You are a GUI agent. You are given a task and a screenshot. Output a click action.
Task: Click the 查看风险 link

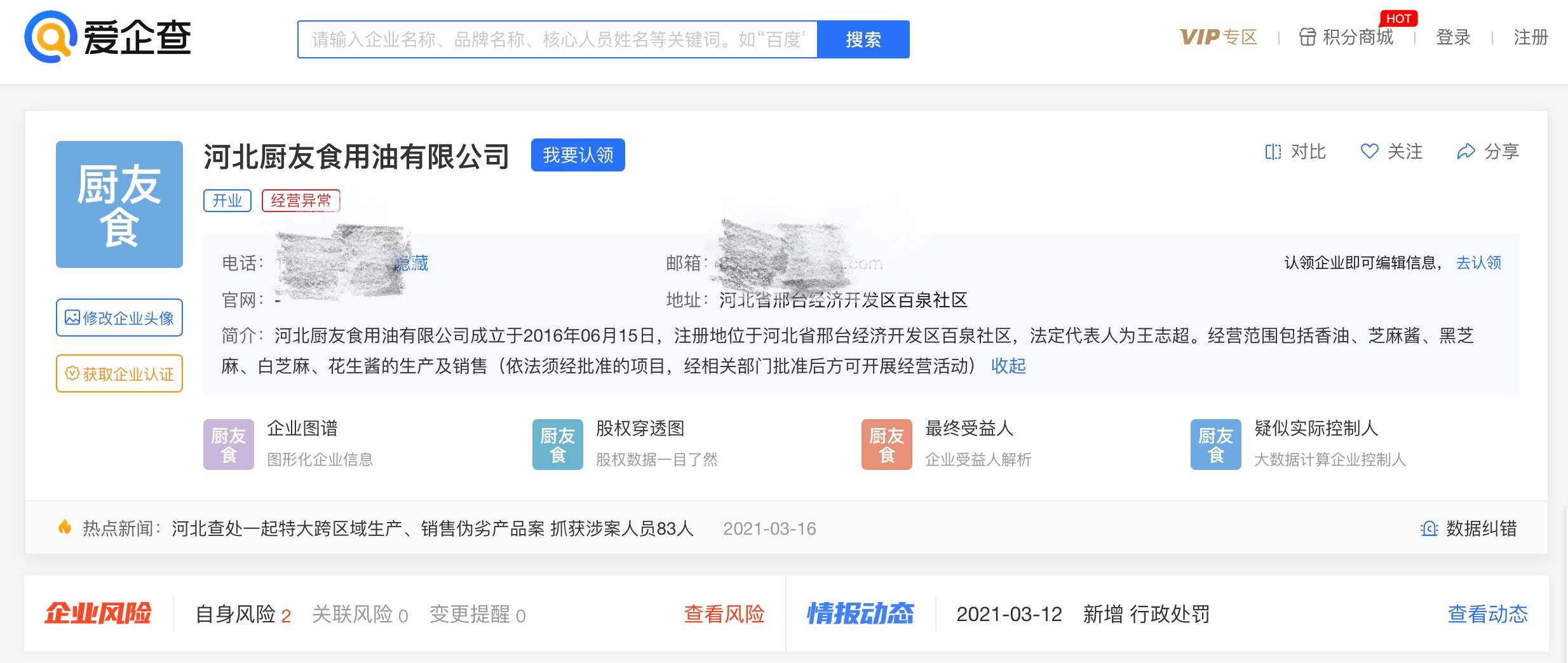(724, 614)
